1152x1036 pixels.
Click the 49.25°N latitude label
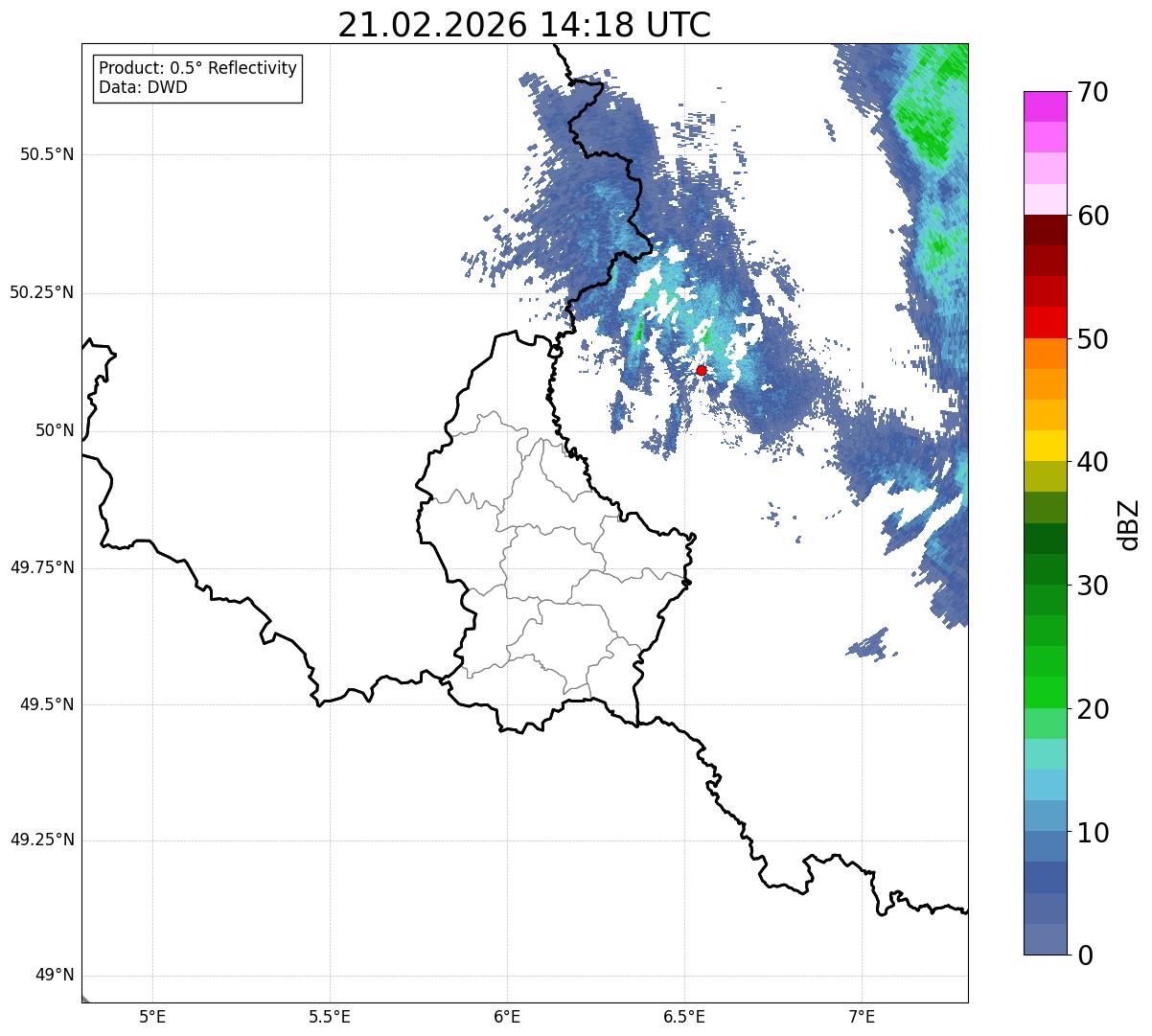tap(41, 840)
